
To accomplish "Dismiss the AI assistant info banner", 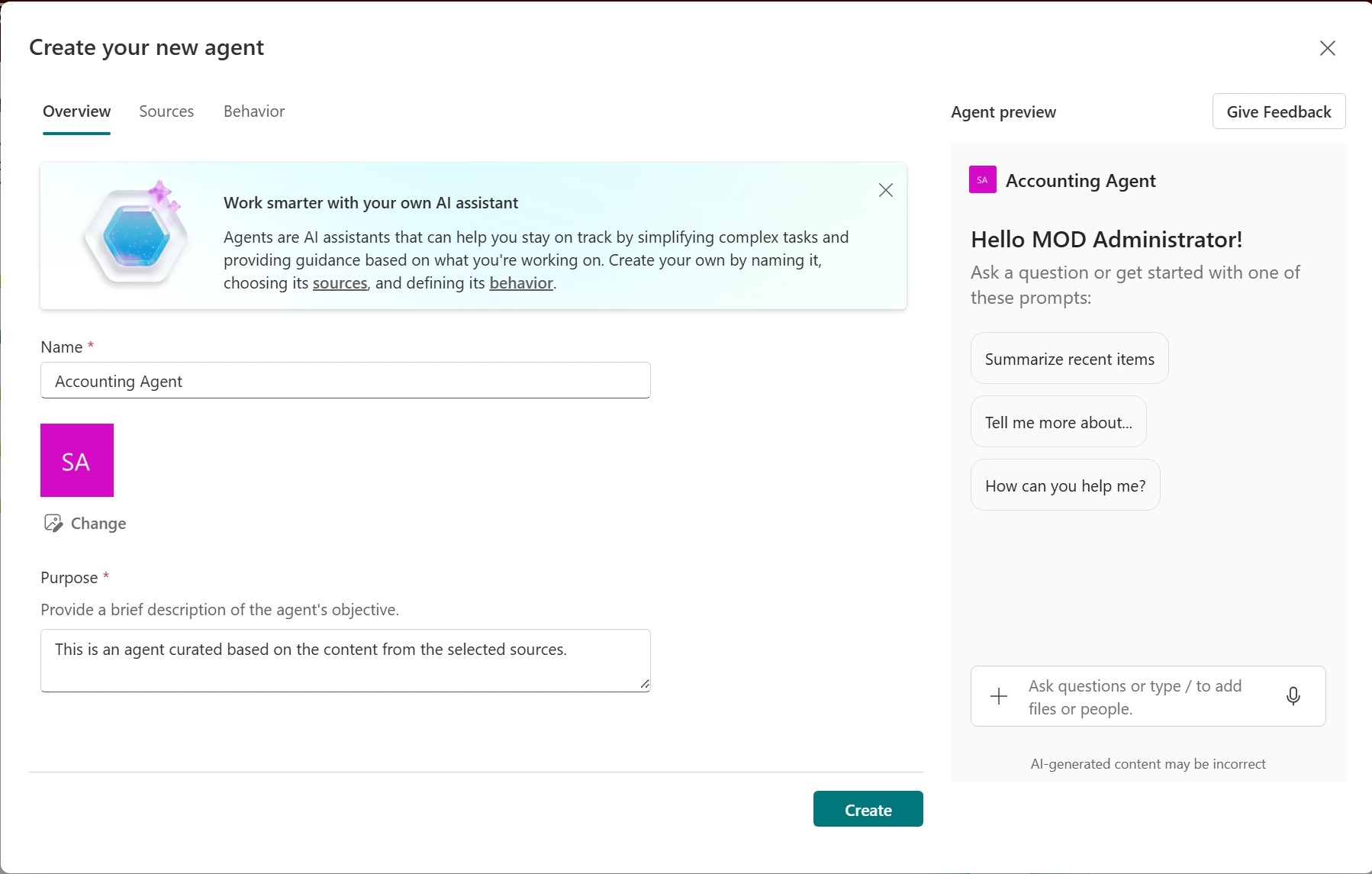I will click(x=885, y=190).
